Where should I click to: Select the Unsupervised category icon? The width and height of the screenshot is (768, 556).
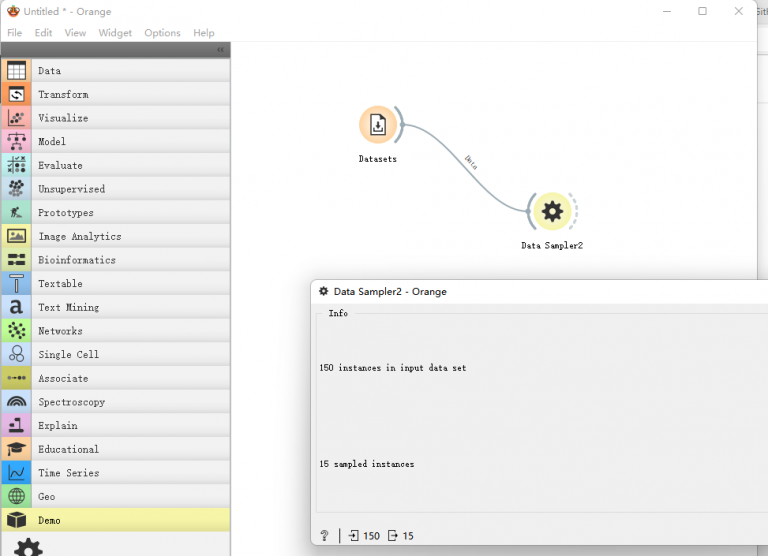[x=16, y=189]
